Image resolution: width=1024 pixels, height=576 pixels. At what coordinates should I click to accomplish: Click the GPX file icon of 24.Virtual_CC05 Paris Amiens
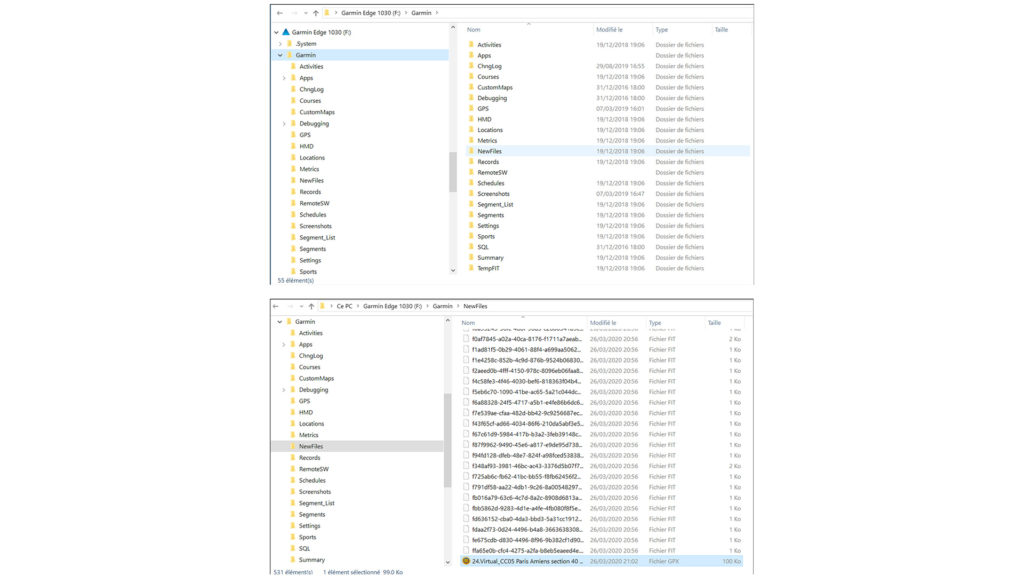point(466,561)
